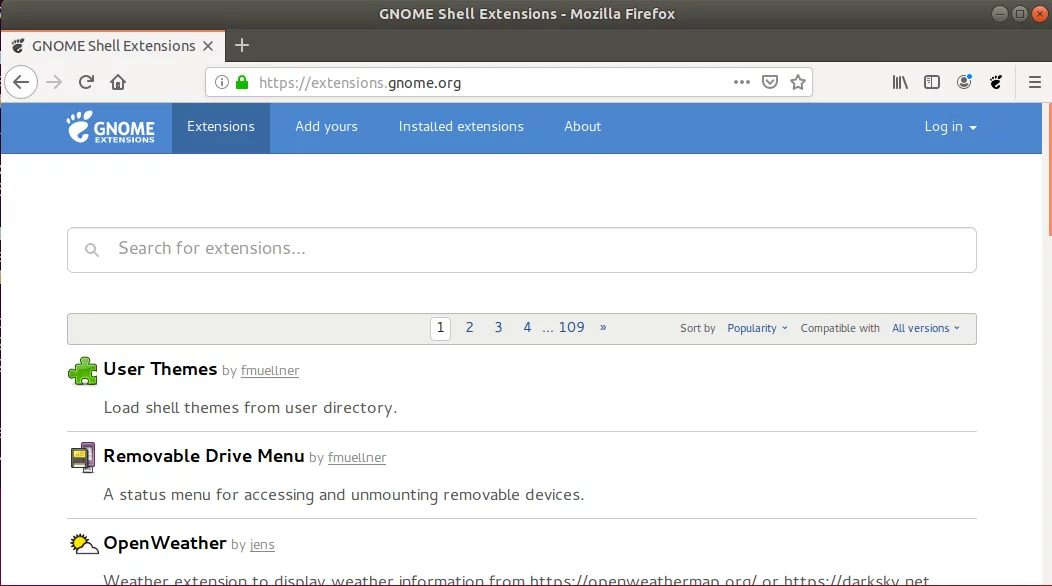The height and width of the screenshot is (586, 1052).
Task: Click the 'Compatible with' label
Action: 840,328
